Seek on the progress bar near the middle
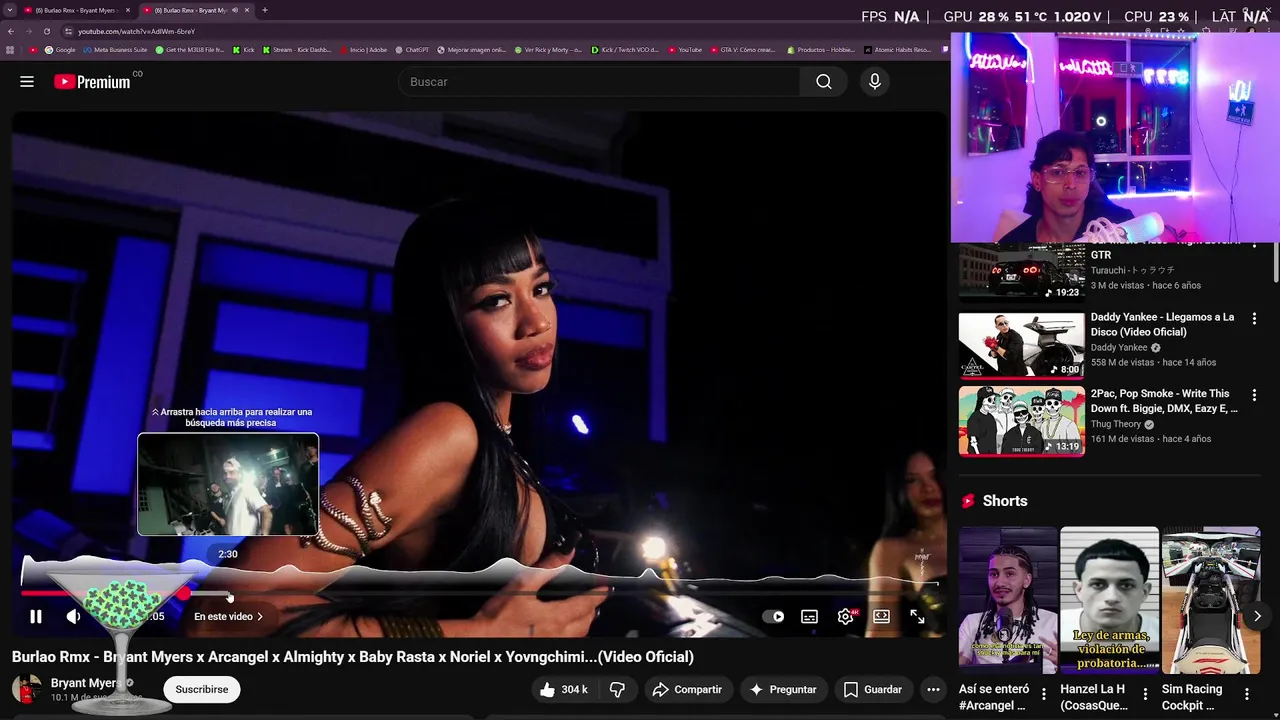 click(480, 594)
